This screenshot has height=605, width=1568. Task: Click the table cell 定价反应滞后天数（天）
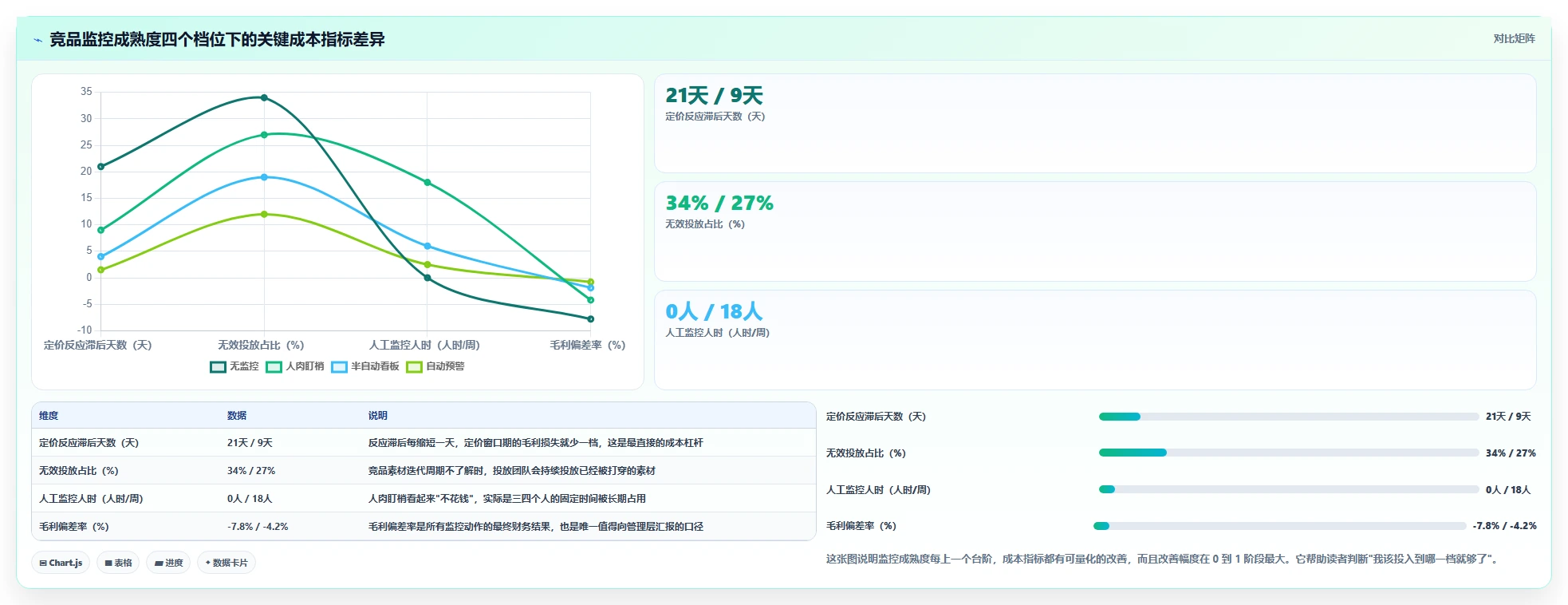pyautogui.click(x=89, y=443)
